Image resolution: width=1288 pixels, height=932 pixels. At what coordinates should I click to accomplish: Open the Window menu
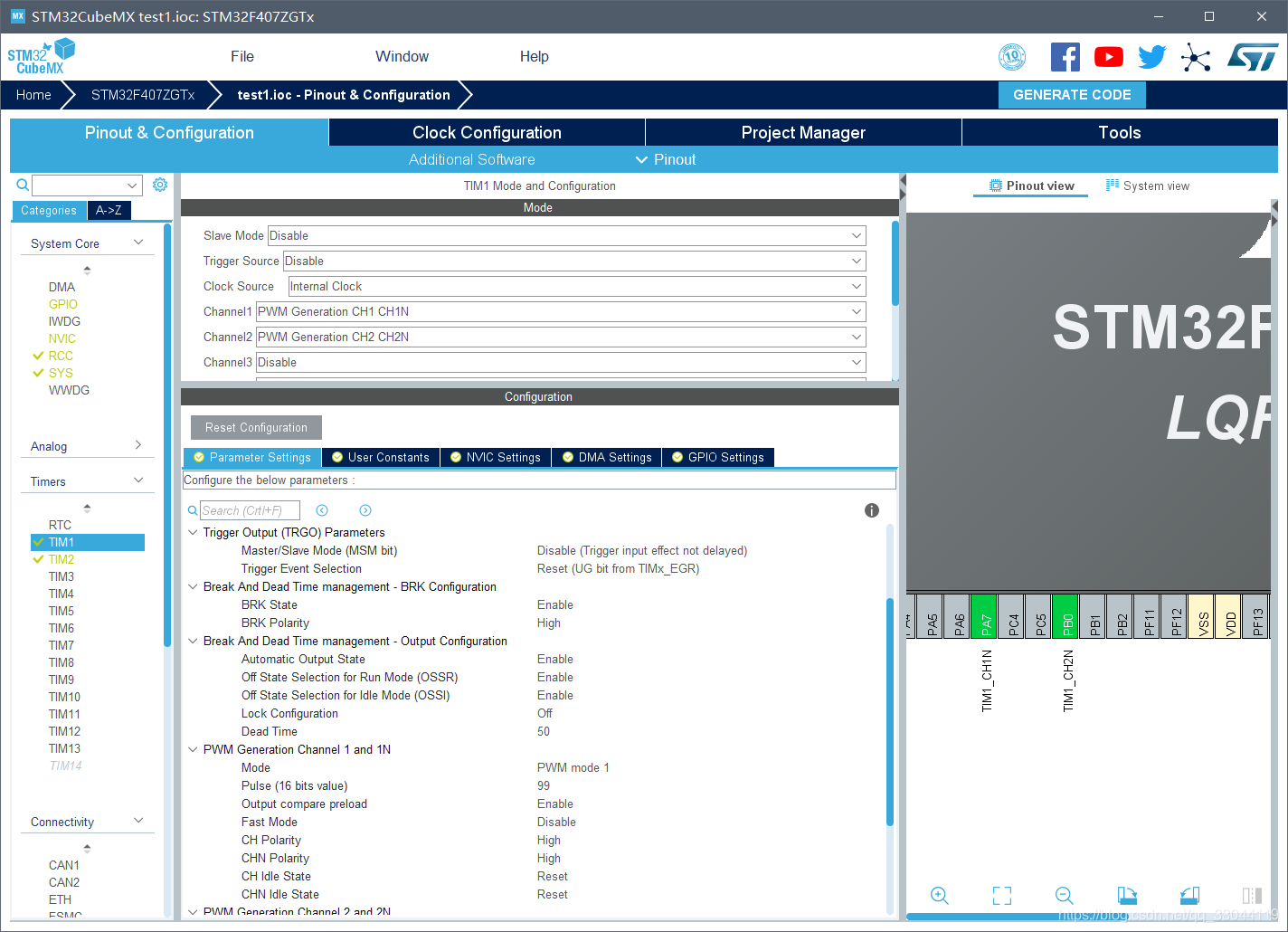click(x=402, y=56)
